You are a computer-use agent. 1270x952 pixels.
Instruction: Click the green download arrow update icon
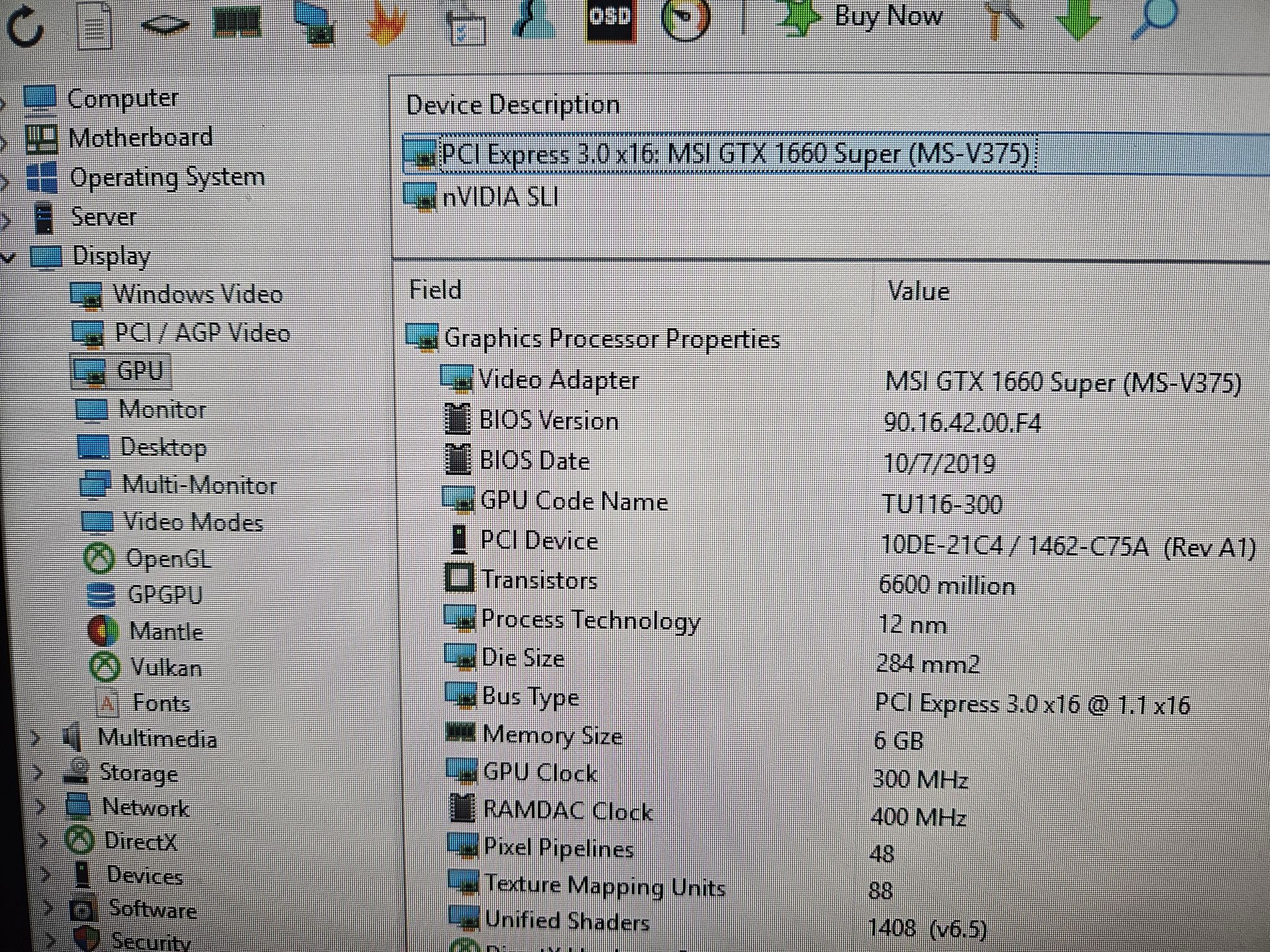[1080, 19]
